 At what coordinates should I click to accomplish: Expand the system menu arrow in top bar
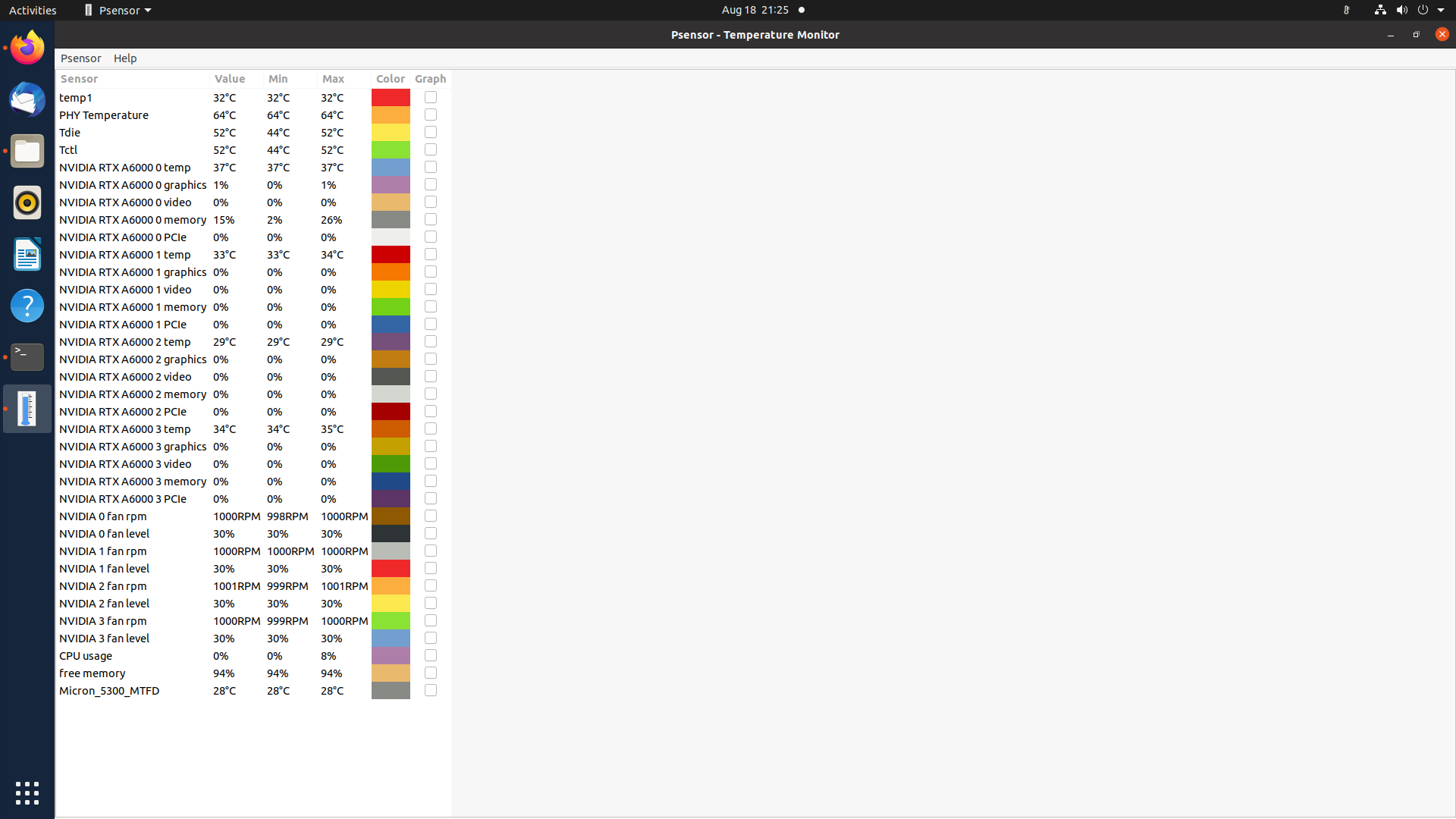(1441, 10)
